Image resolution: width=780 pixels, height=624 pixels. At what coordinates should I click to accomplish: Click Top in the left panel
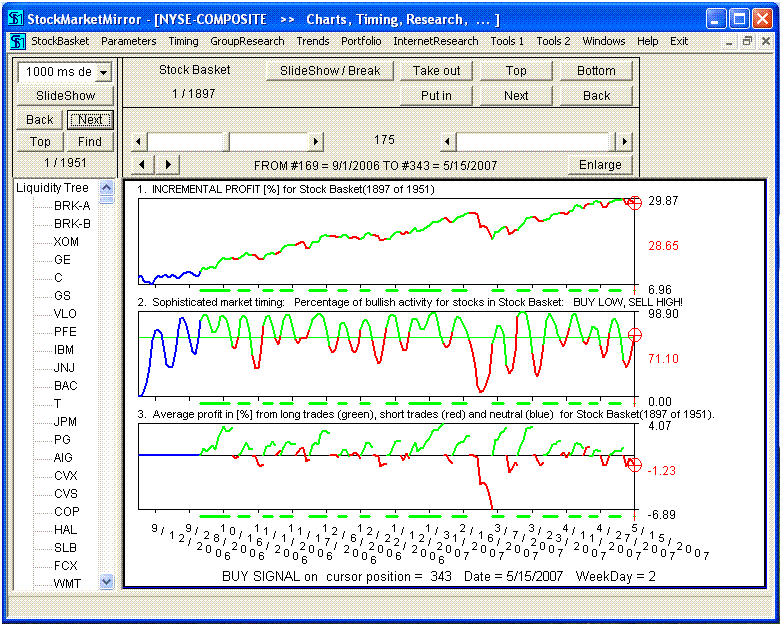40,142
